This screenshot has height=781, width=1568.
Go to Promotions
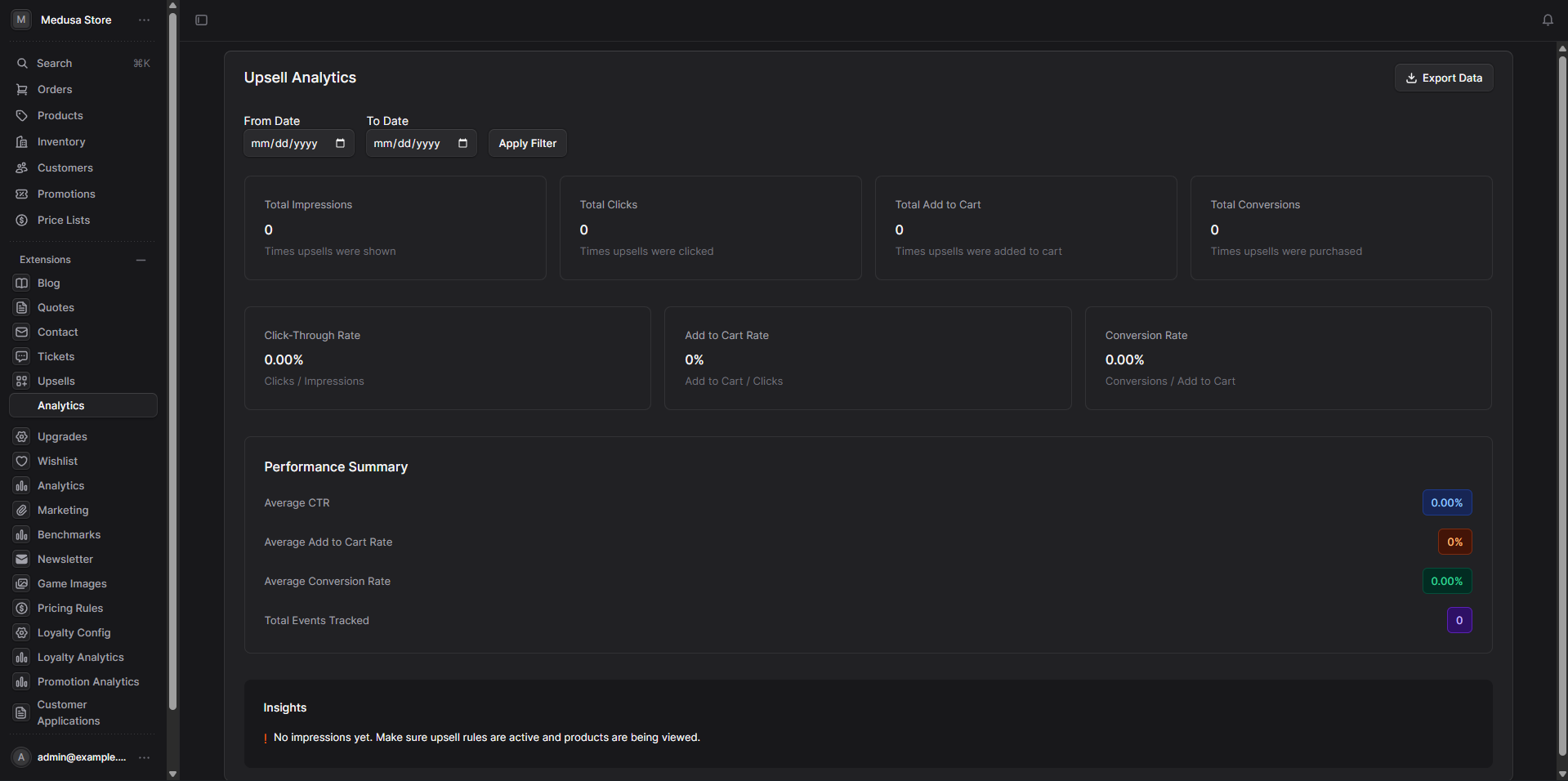(83, 194)
